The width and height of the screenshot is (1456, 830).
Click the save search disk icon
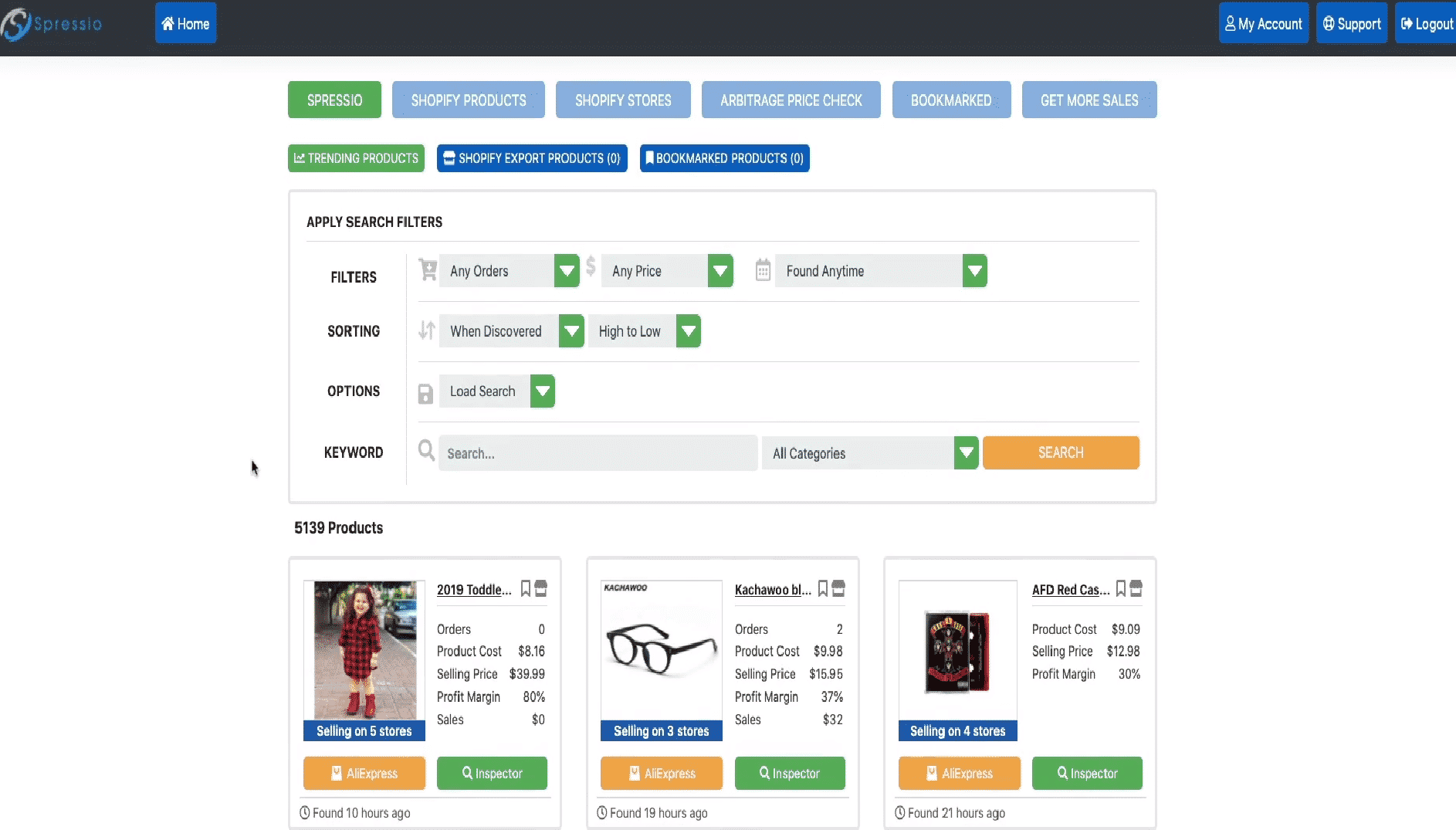[425, 394]
